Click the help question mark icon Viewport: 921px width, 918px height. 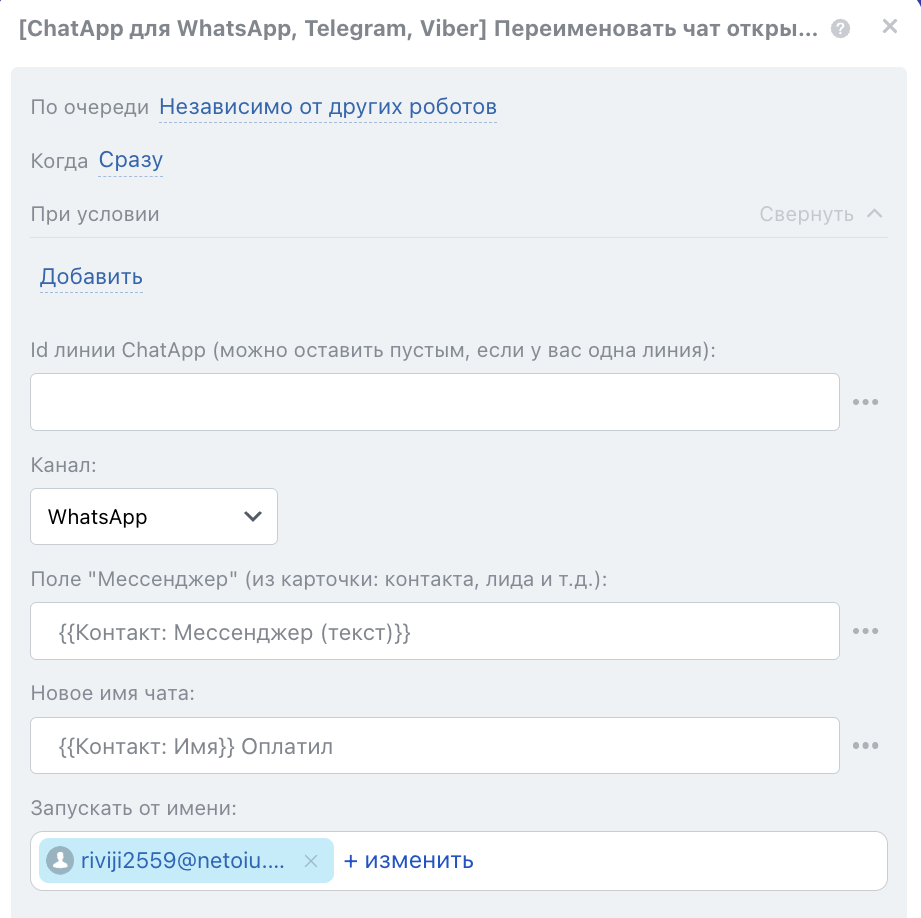click(x=841, y=29)
